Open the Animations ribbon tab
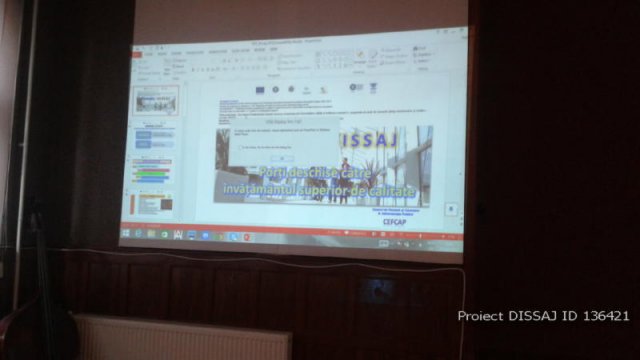This screenshot has width=640, height=360. coord(218,52)
